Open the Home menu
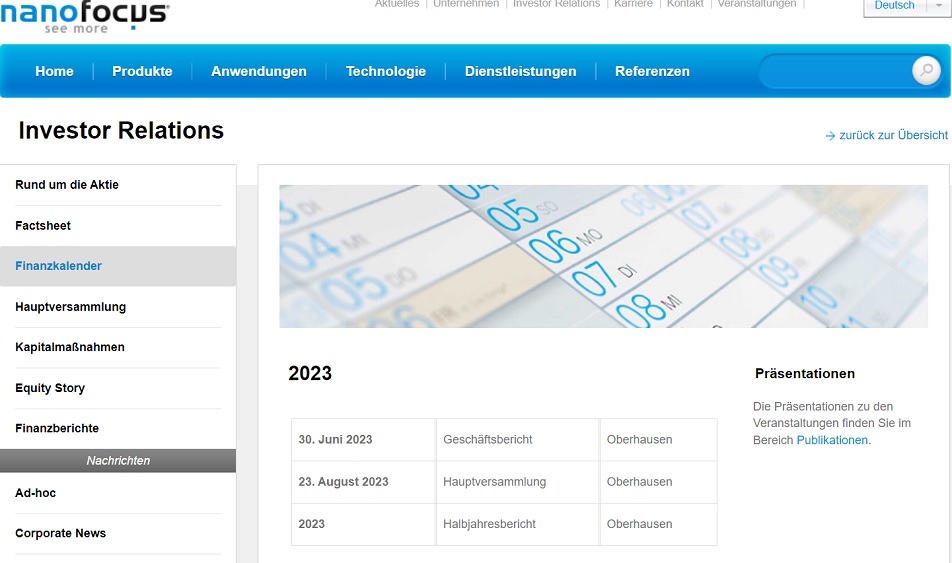The width and height of the screenshot is (952, 563). 54,71
